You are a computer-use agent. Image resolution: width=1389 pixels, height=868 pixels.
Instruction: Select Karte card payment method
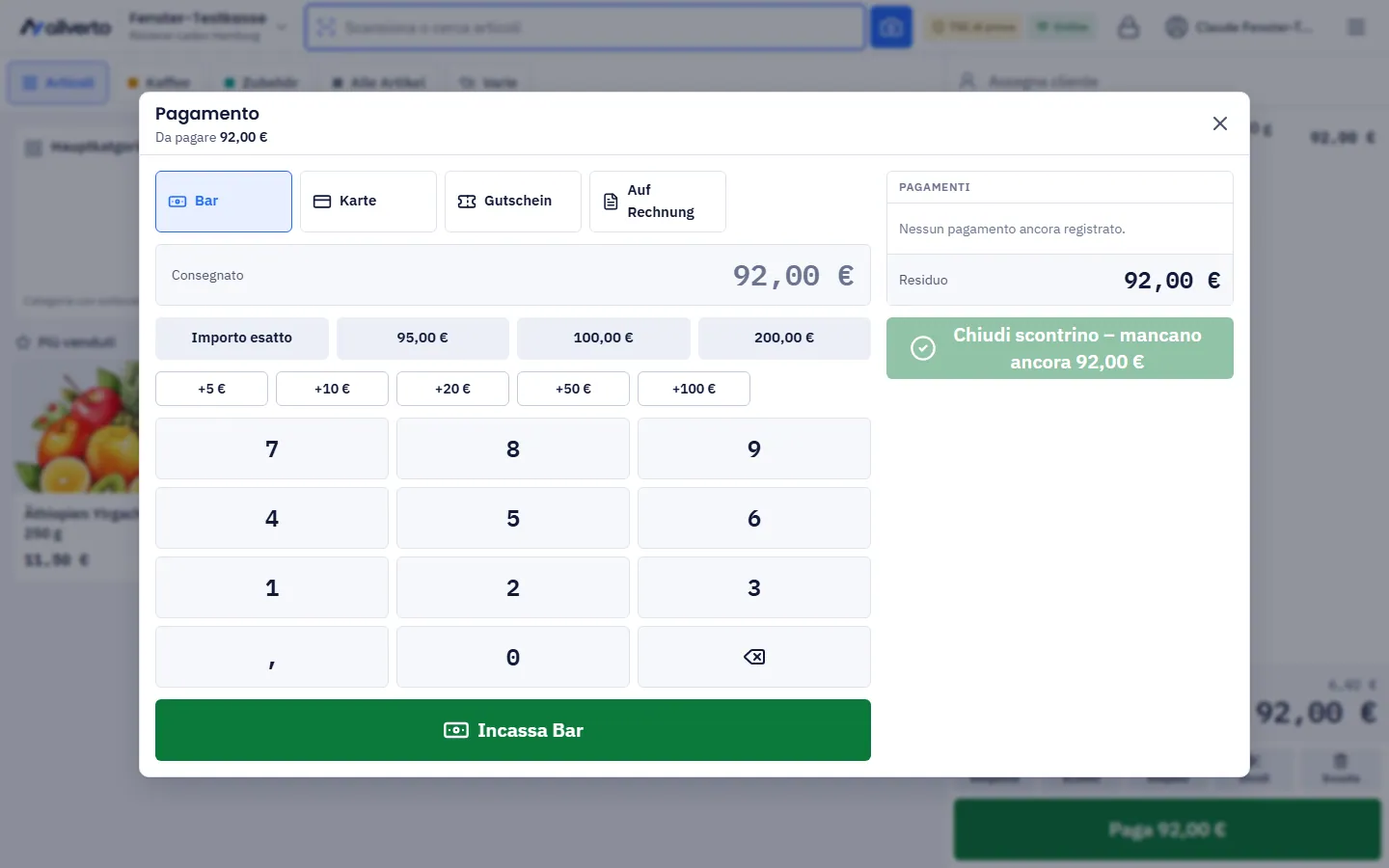point(368,202)
